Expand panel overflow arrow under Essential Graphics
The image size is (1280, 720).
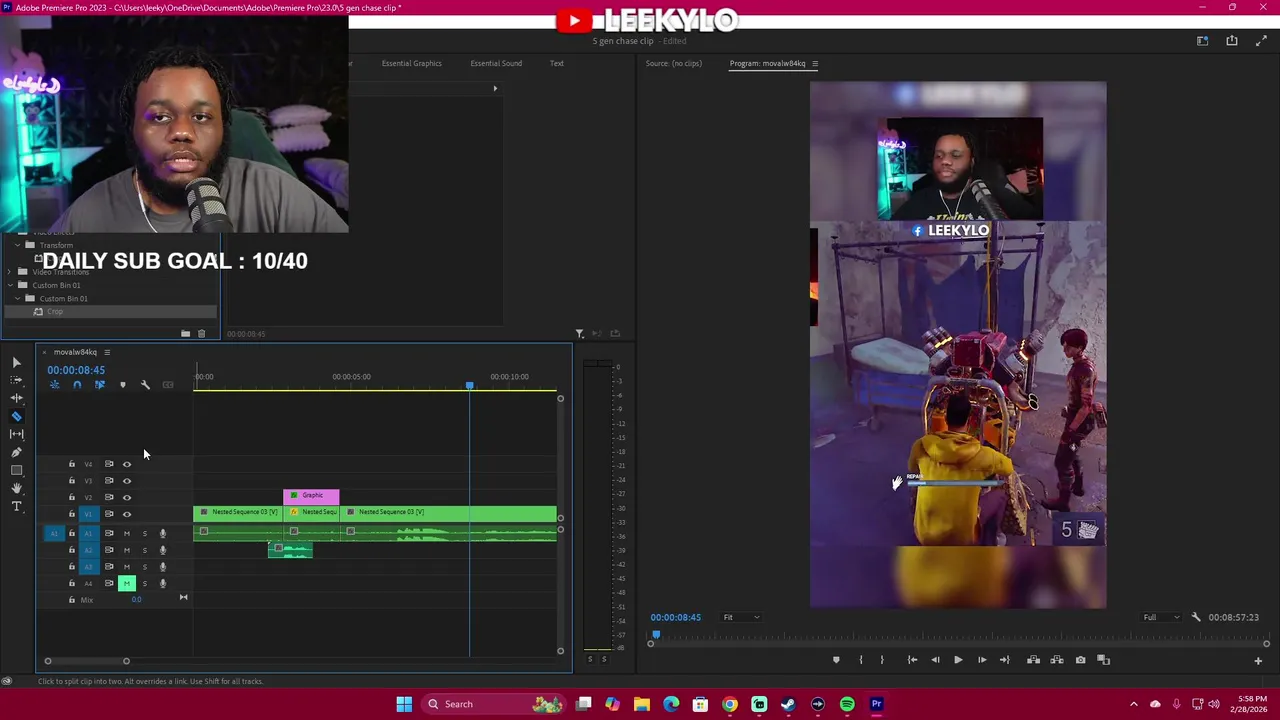coord(494,88)
